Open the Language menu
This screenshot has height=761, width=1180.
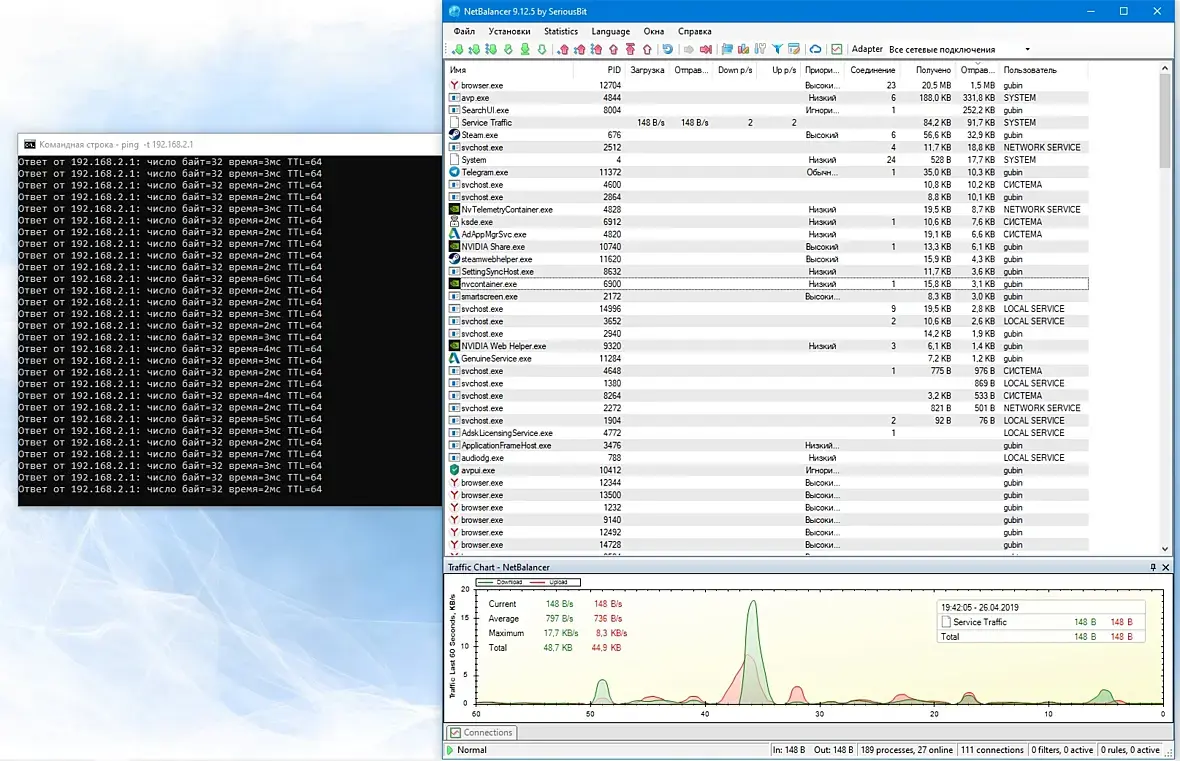point(610,32)
